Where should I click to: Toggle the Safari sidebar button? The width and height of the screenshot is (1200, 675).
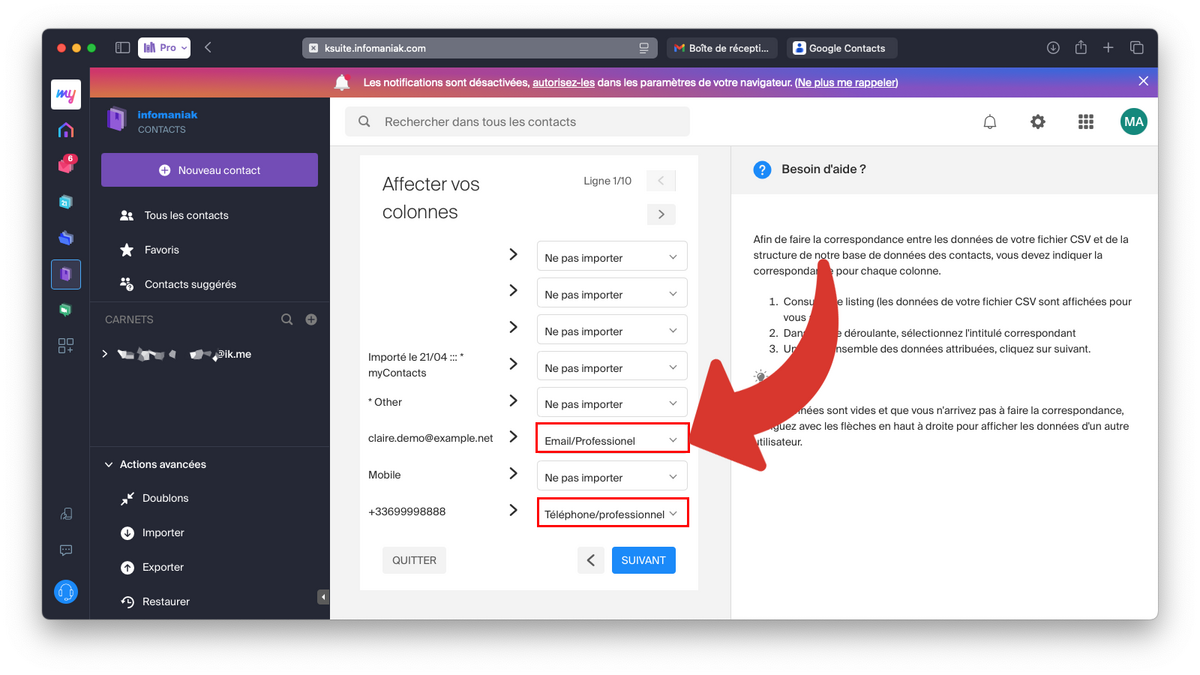[x=122, y=47]
